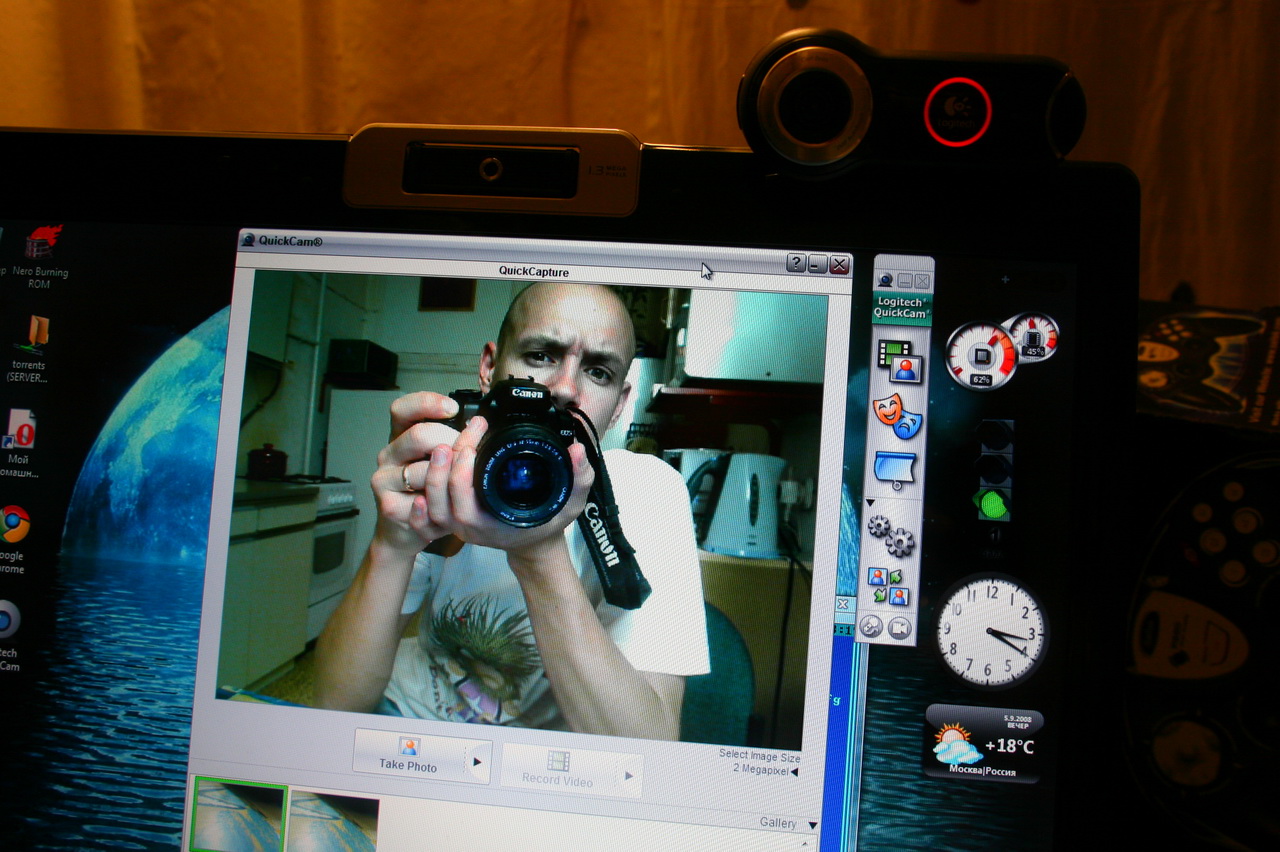This screenshot has width=1280, height=852.
Task: Click the round wrench icon on QuickCam toolbar
Action: coord(871,627)
